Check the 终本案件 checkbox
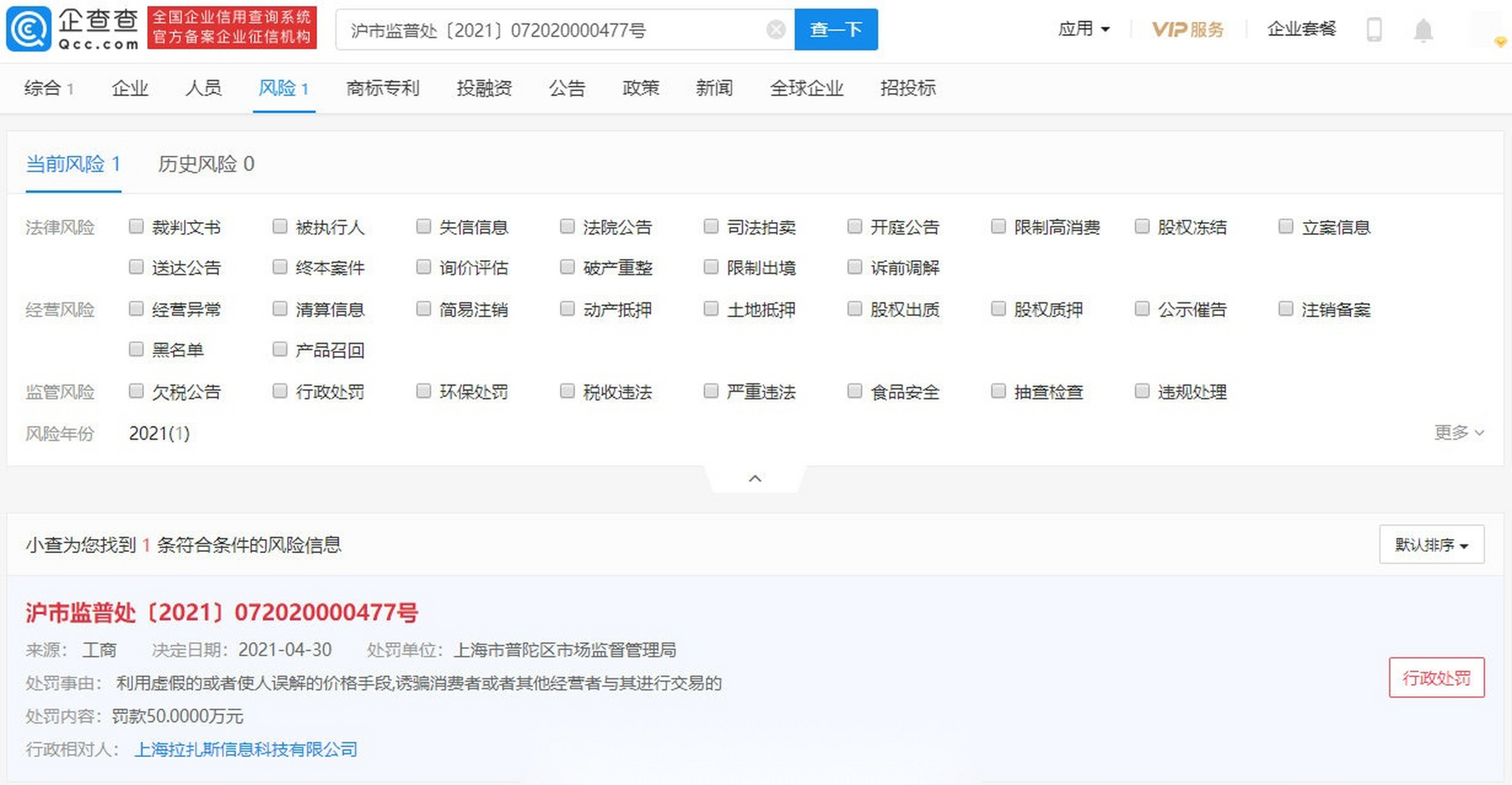This screenshot has width=1512, height=785. (280, 267)
